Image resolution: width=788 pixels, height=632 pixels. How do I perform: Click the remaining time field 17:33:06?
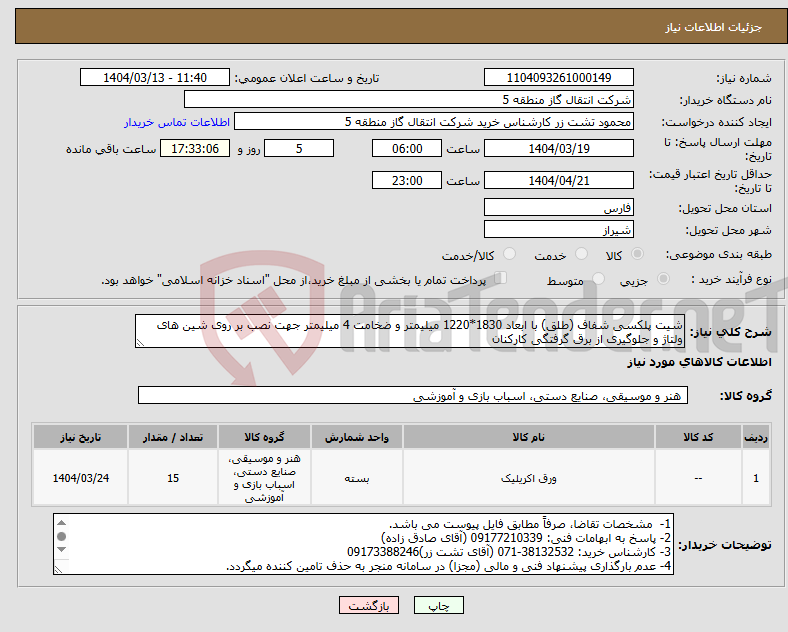(195, 148)
